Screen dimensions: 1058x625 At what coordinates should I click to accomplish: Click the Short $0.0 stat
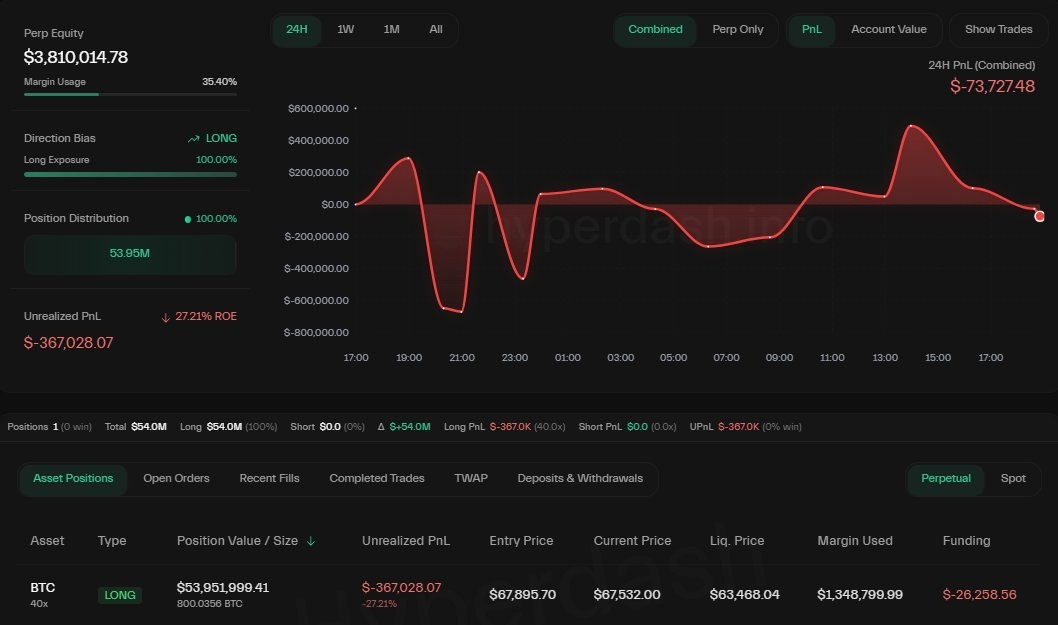tap(327, 427)
